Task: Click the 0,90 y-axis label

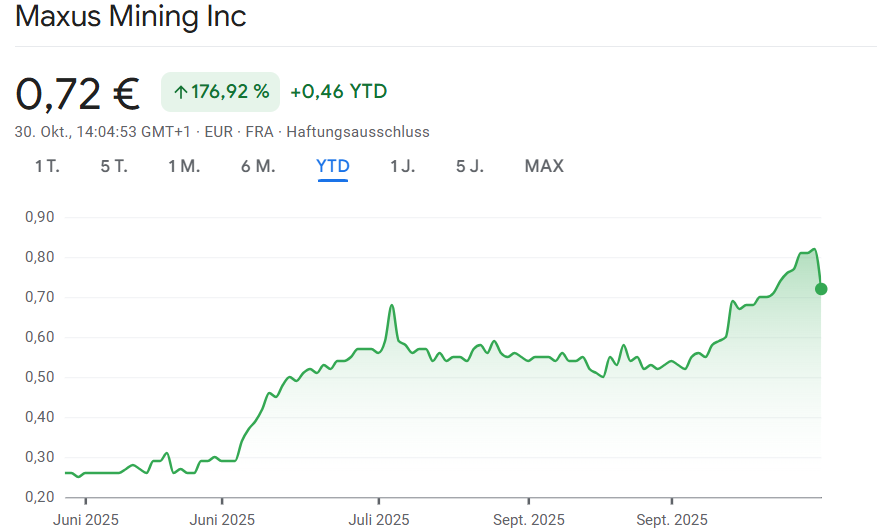Action: pyautogui.click(x=38, y=217)
